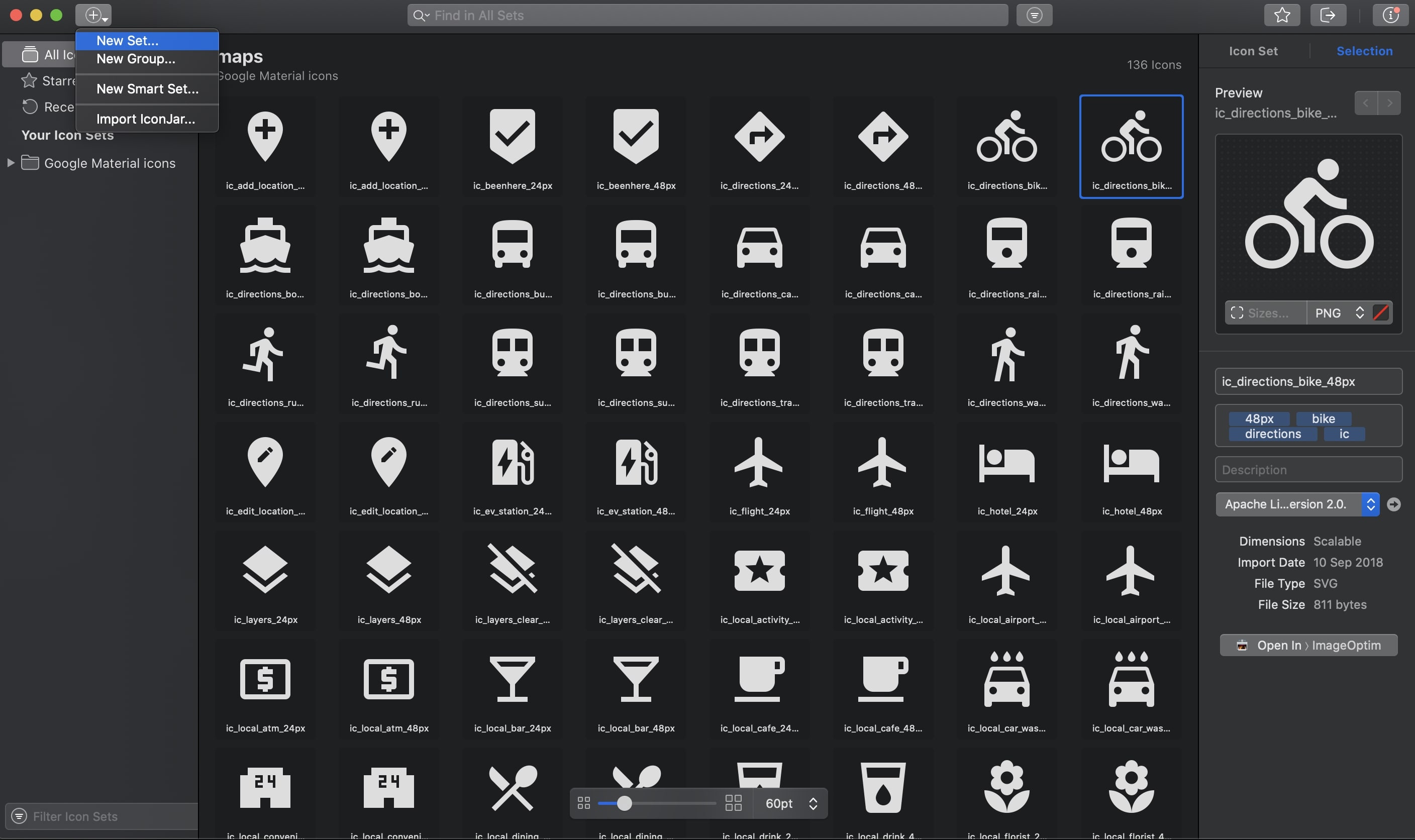Select Starred in the sidebar
The width and height of the screenshot is (1415, 840).
click(x=57, y=80)
